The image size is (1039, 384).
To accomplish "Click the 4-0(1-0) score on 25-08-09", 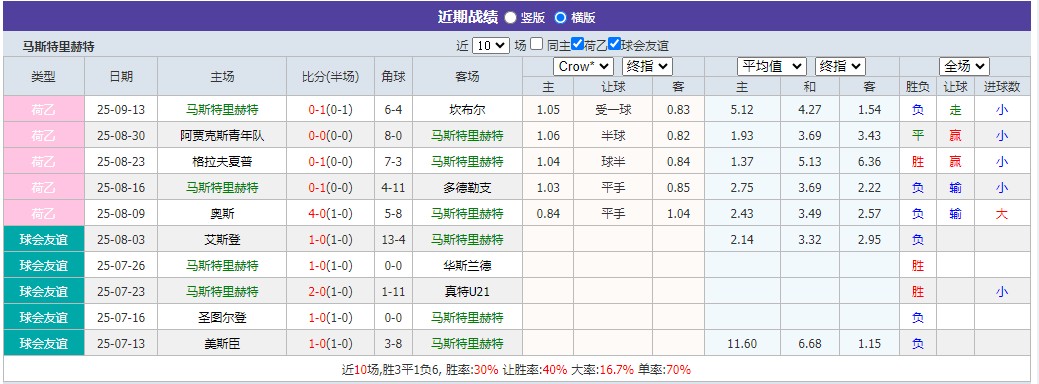I will [x=330, y=214].
